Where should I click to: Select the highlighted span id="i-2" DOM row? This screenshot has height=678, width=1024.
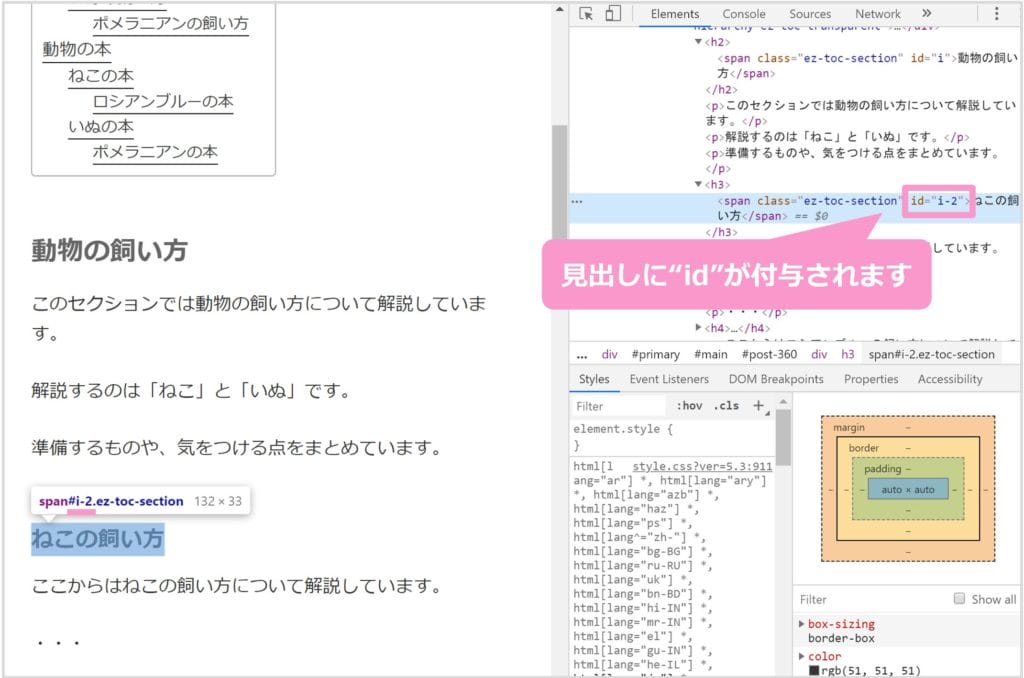794,208
